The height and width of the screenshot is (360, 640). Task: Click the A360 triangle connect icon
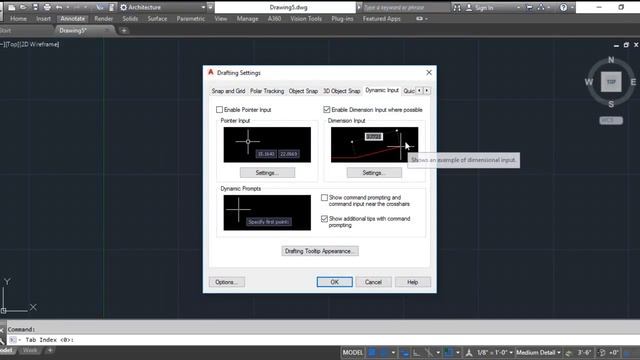click(541, 7)
